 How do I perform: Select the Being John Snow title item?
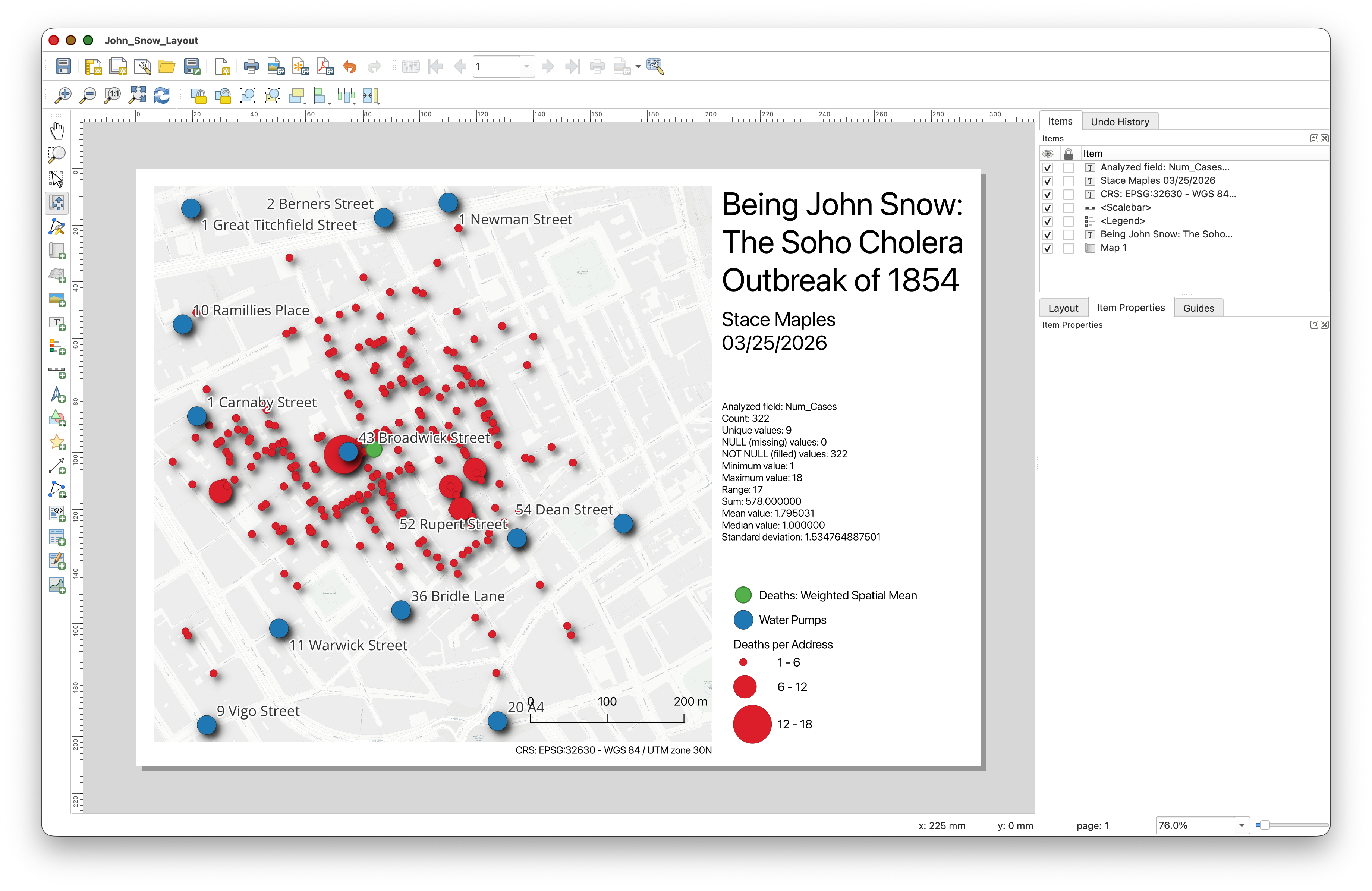pos(1165,234)
